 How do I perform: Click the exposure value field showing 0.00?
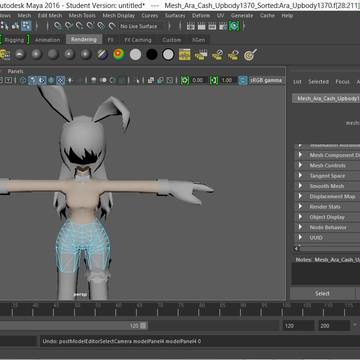[x=198, y=80]
